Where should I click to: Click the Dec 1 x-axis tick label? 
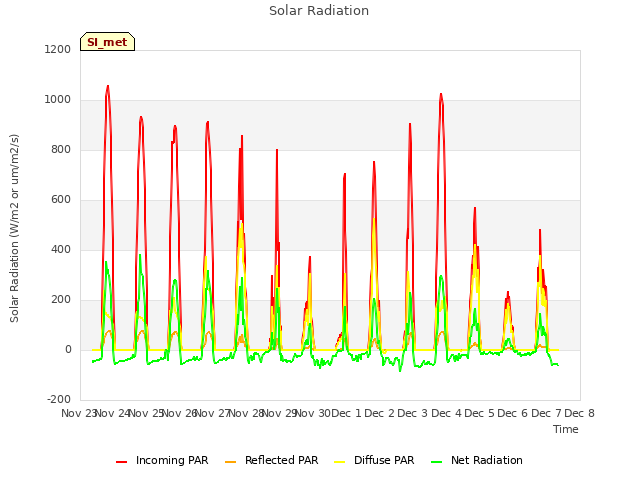(x=346, y=413)
